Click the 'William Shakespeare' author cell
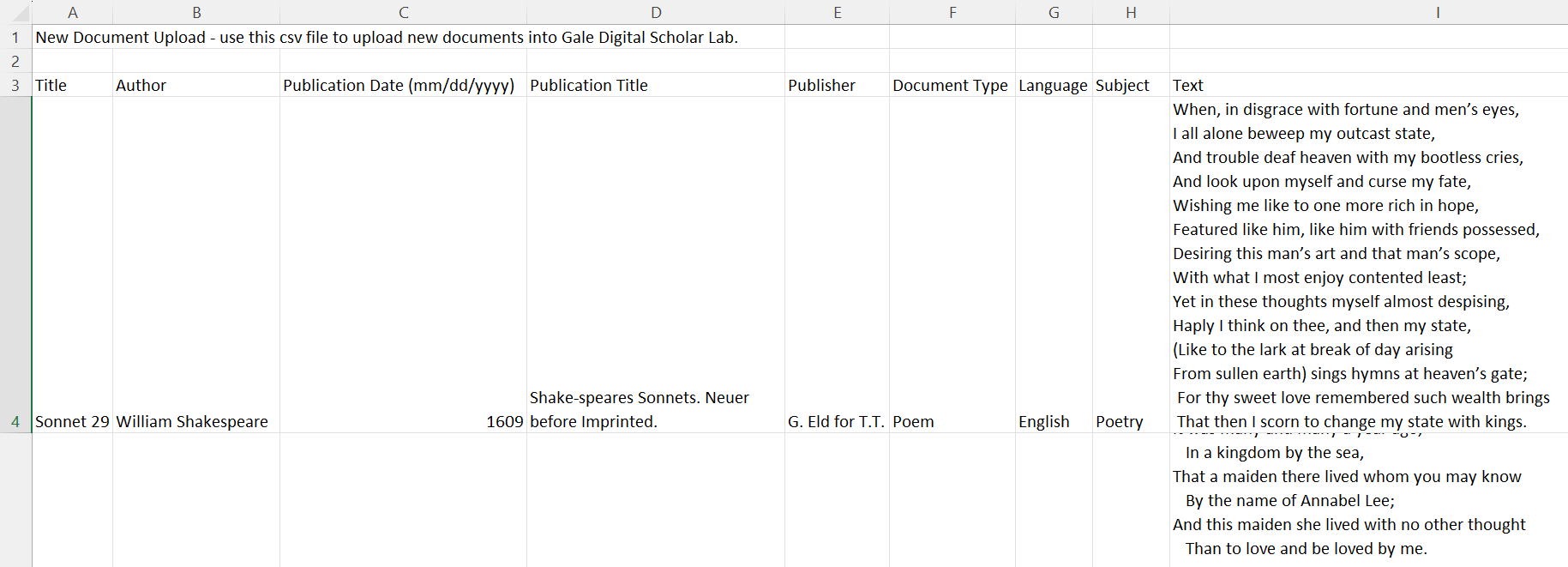The width and height of the screenshot is (1568, 567). (x=196, y=265)
